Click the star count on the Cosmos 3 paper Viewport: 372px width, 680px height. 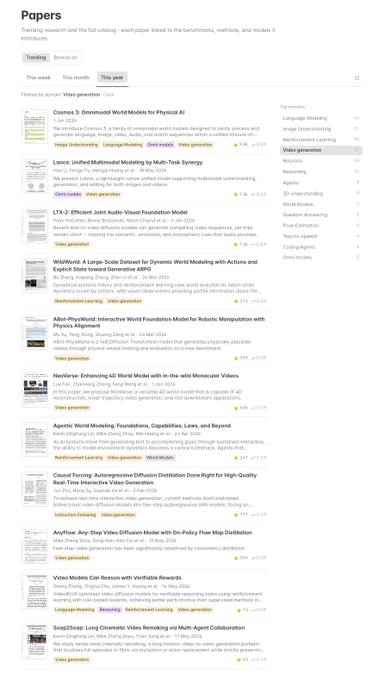(x=241, y=144)
